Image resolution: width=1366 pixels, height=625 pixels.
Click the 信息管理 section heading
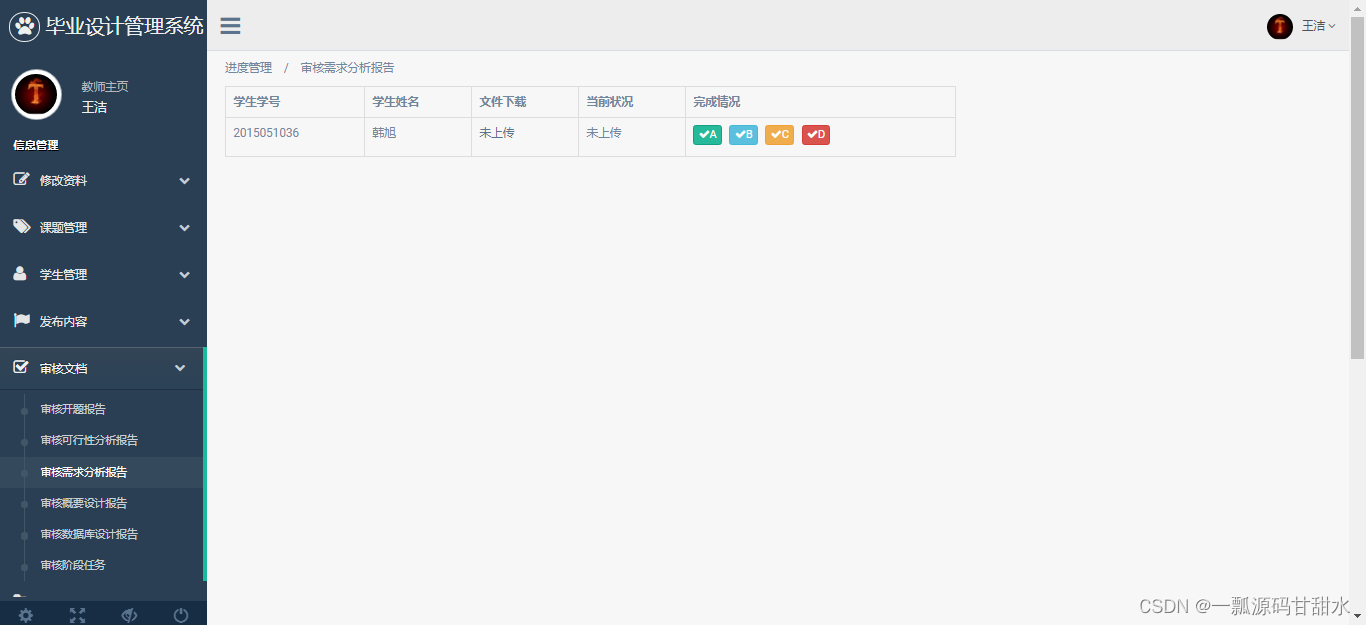click(36, 145)
